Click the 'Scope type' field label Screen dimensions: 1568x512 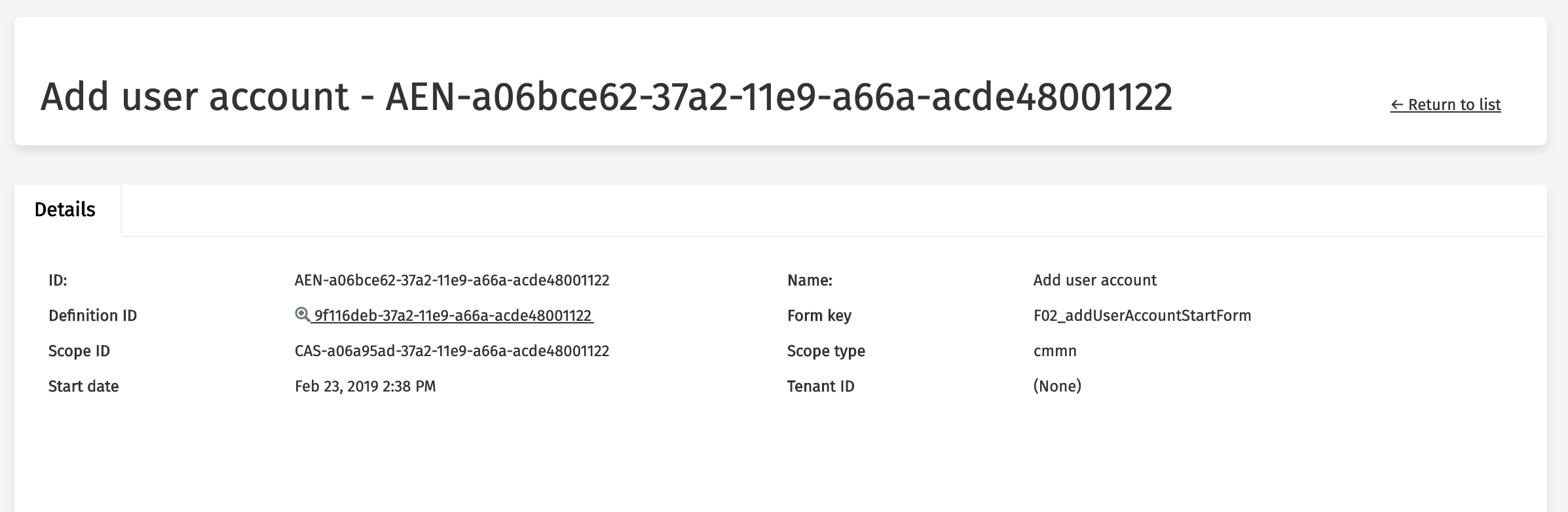pos(826,351)
